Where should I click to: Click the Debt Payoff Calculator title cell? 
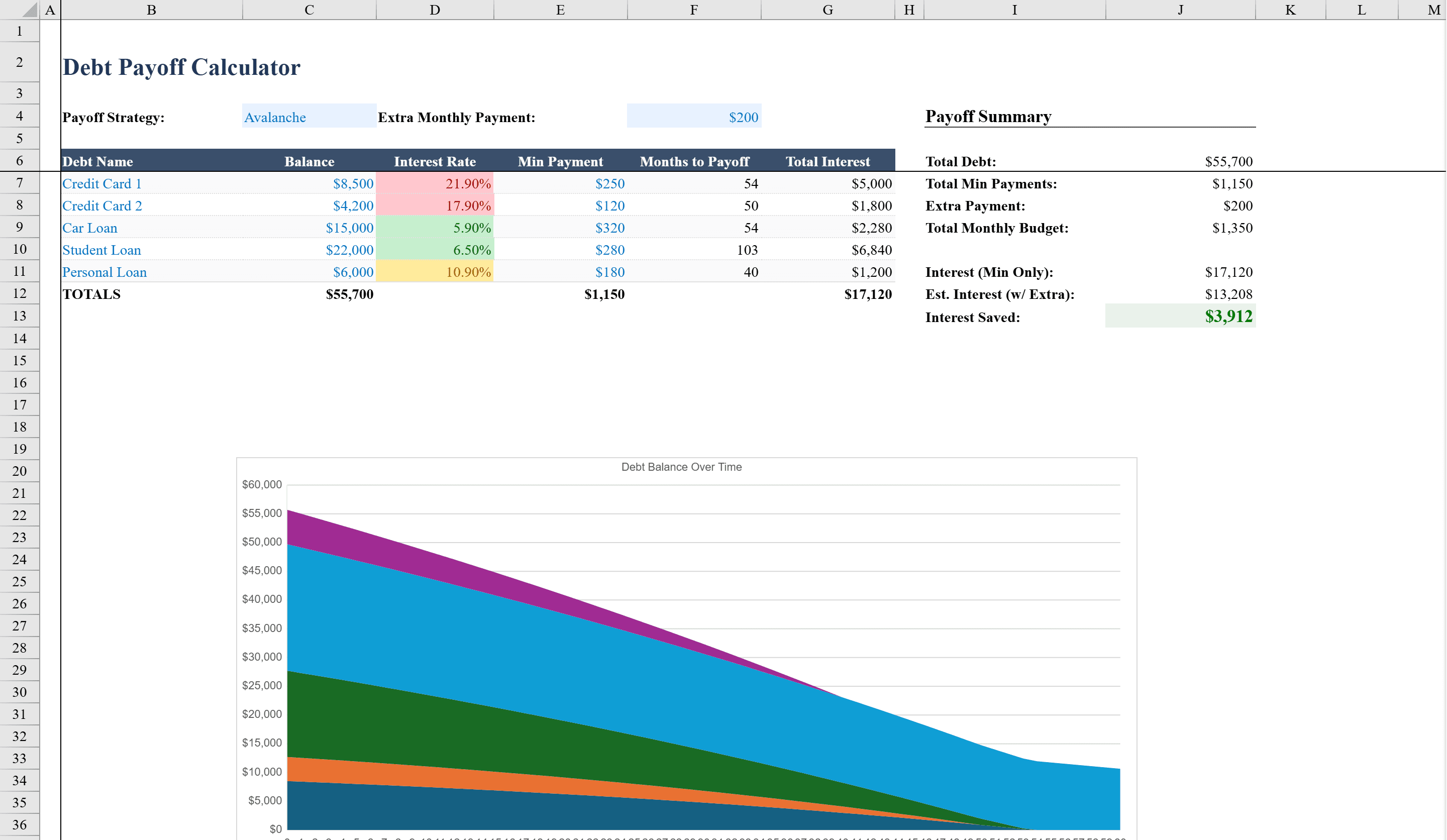click(181, 67)
